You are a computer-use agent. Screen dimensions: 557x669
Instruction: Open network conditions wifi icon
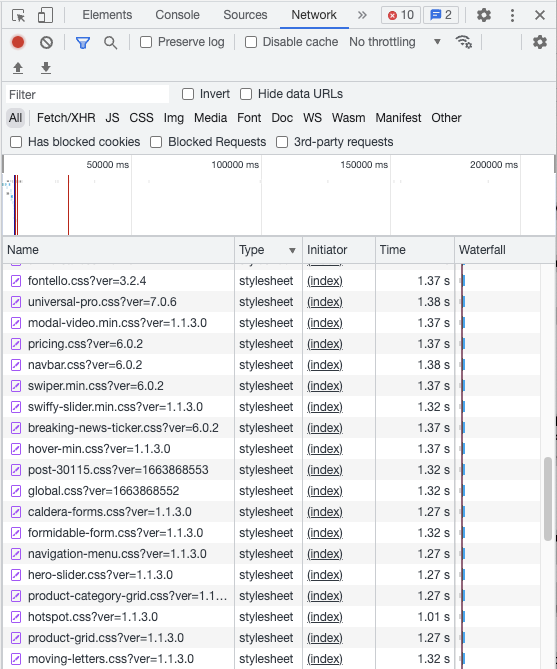464,42
